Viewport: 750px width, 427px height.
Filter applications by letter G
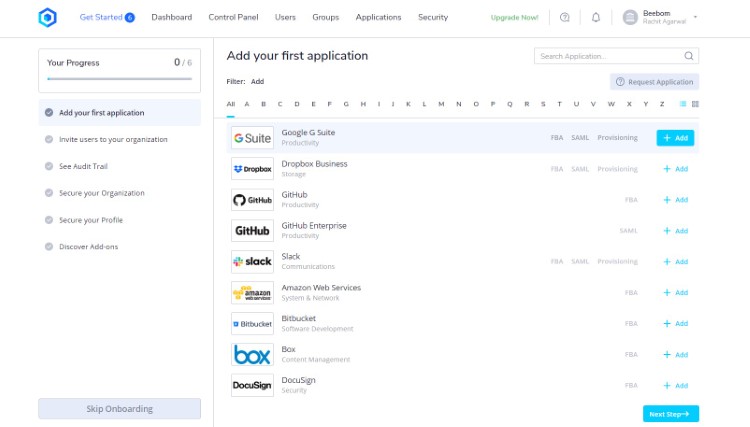pyautogui.click(x=346, y=104)
